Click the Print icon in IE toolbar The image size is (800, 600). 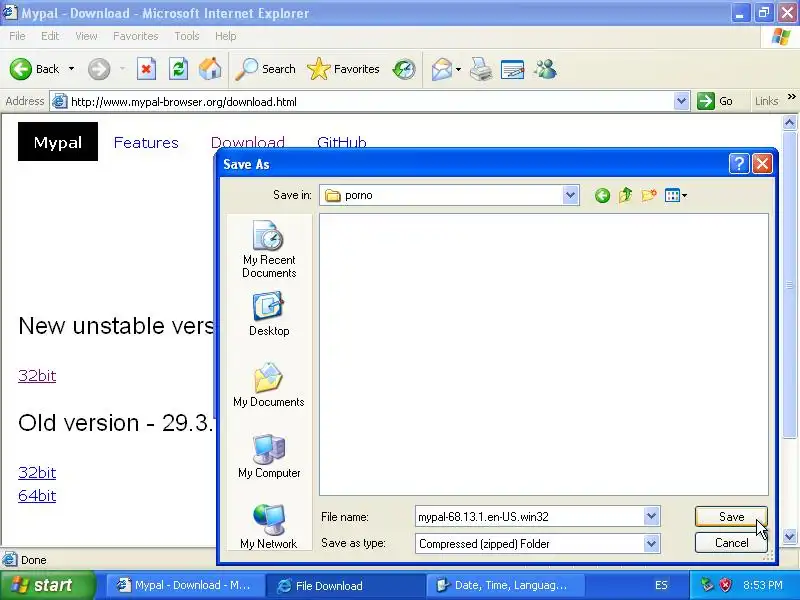click(x=481, y=69)
